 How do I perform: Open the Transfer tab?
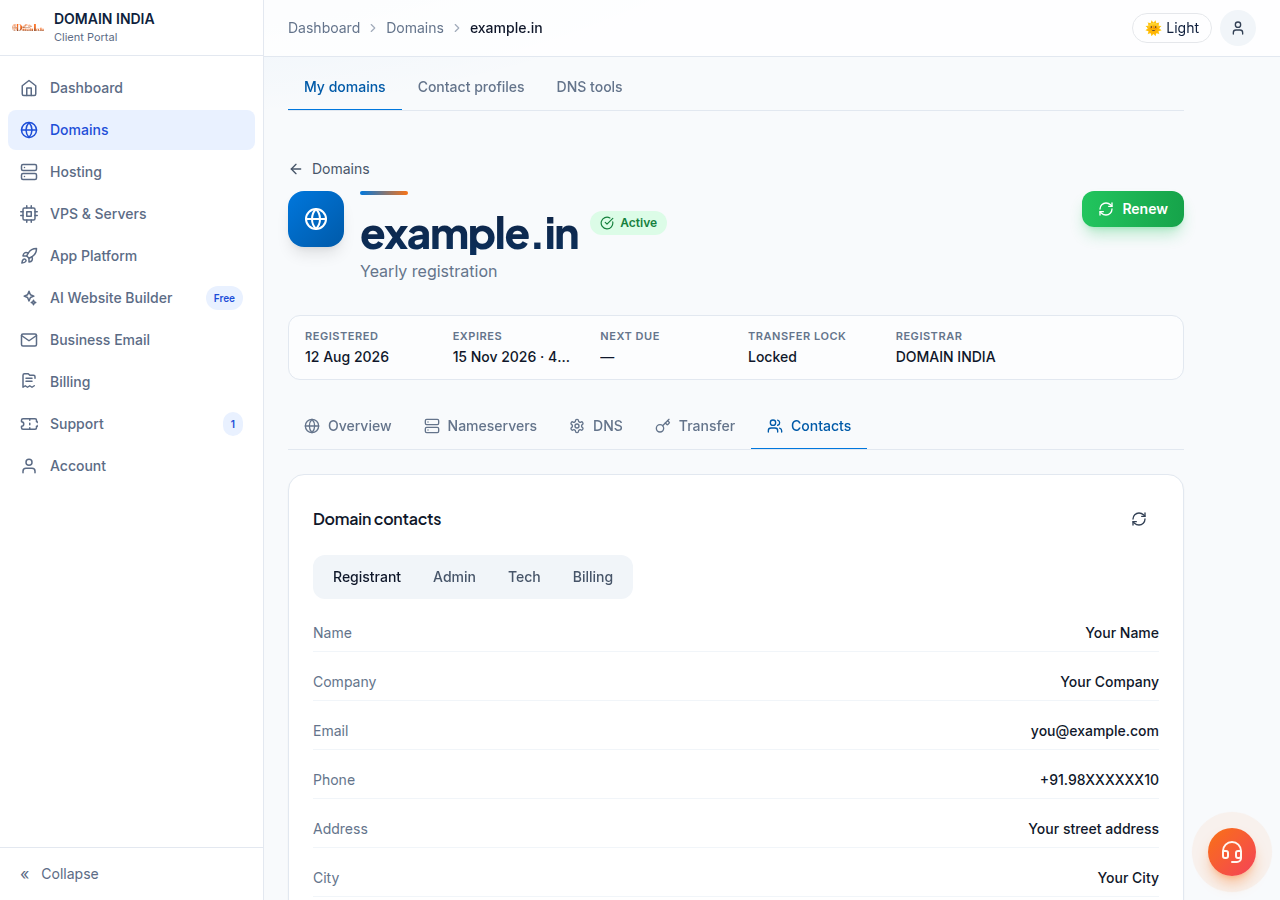(x=695, y=426)
